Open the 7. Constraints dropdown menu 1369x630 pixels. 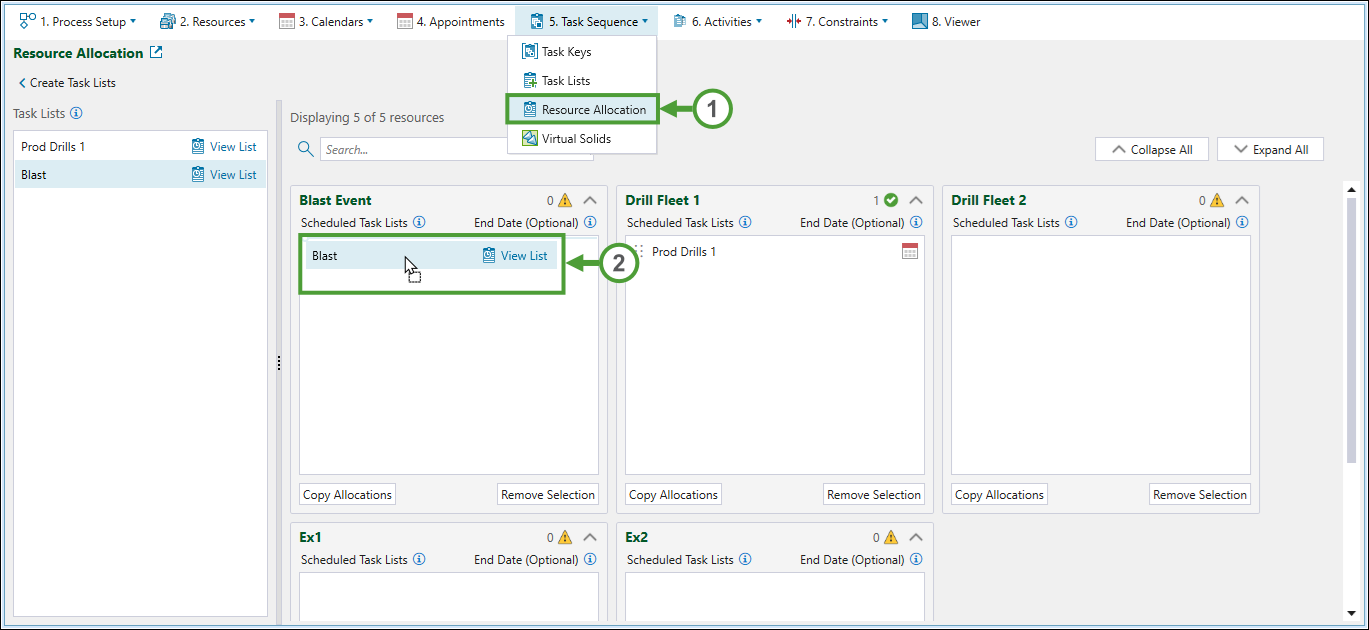point(837,21)
